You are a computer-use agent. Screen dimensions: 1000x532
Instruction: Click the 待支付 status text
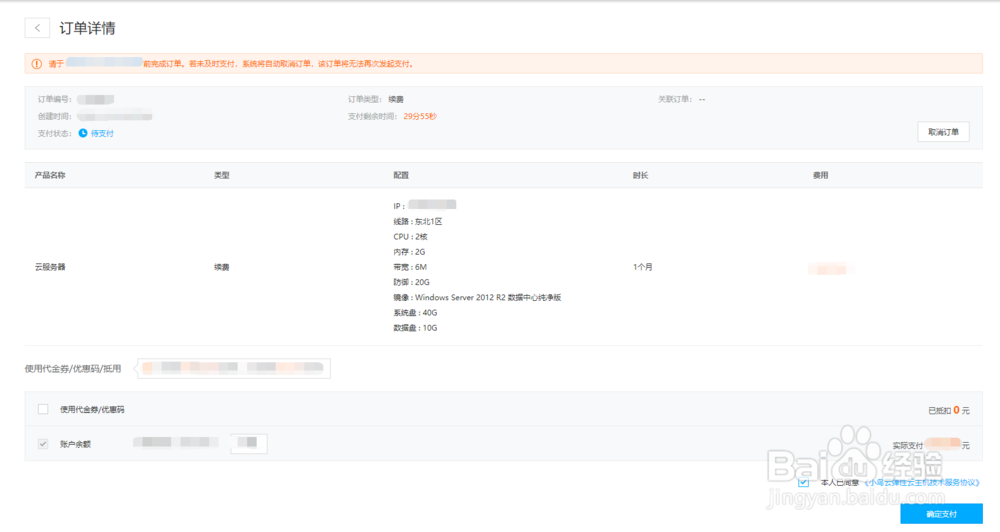[x=102, y=133]
